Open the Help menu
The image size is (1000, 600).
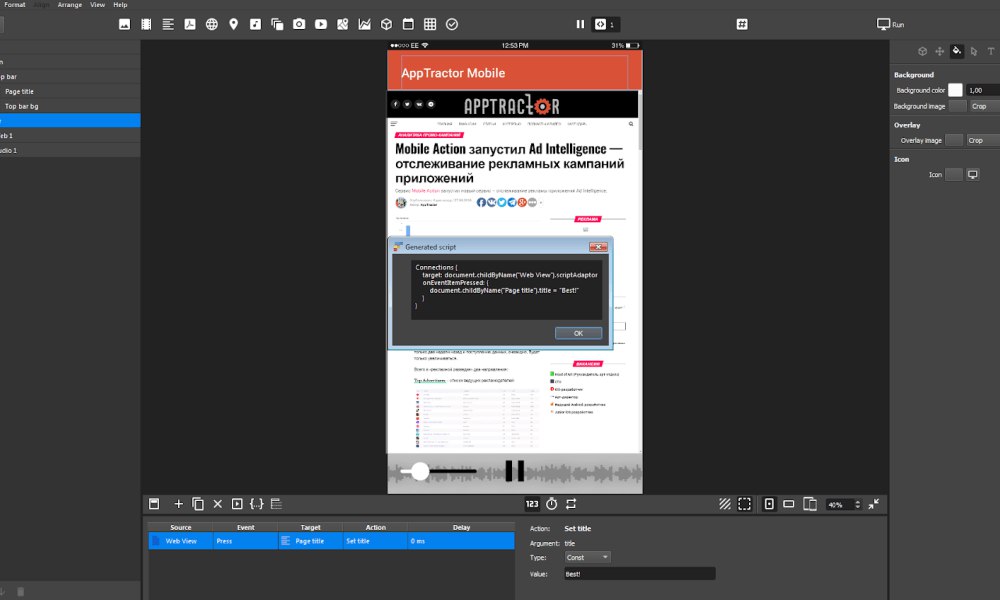point(121,4)
